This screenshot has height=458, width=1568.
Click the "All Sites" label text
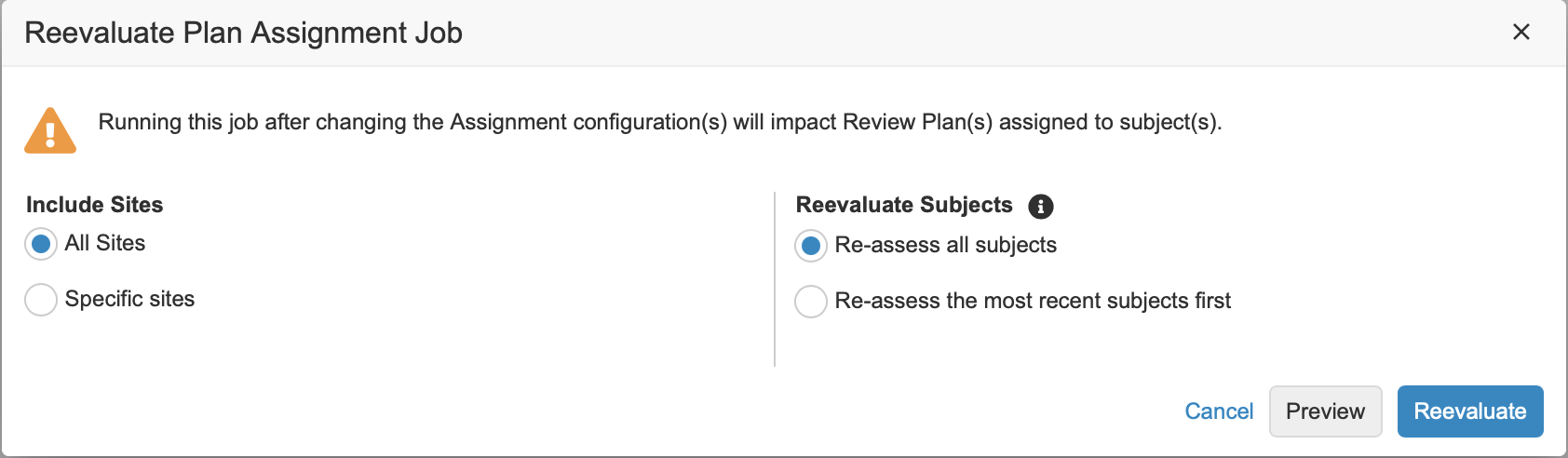pyautogui.click(x=105, y=243)
